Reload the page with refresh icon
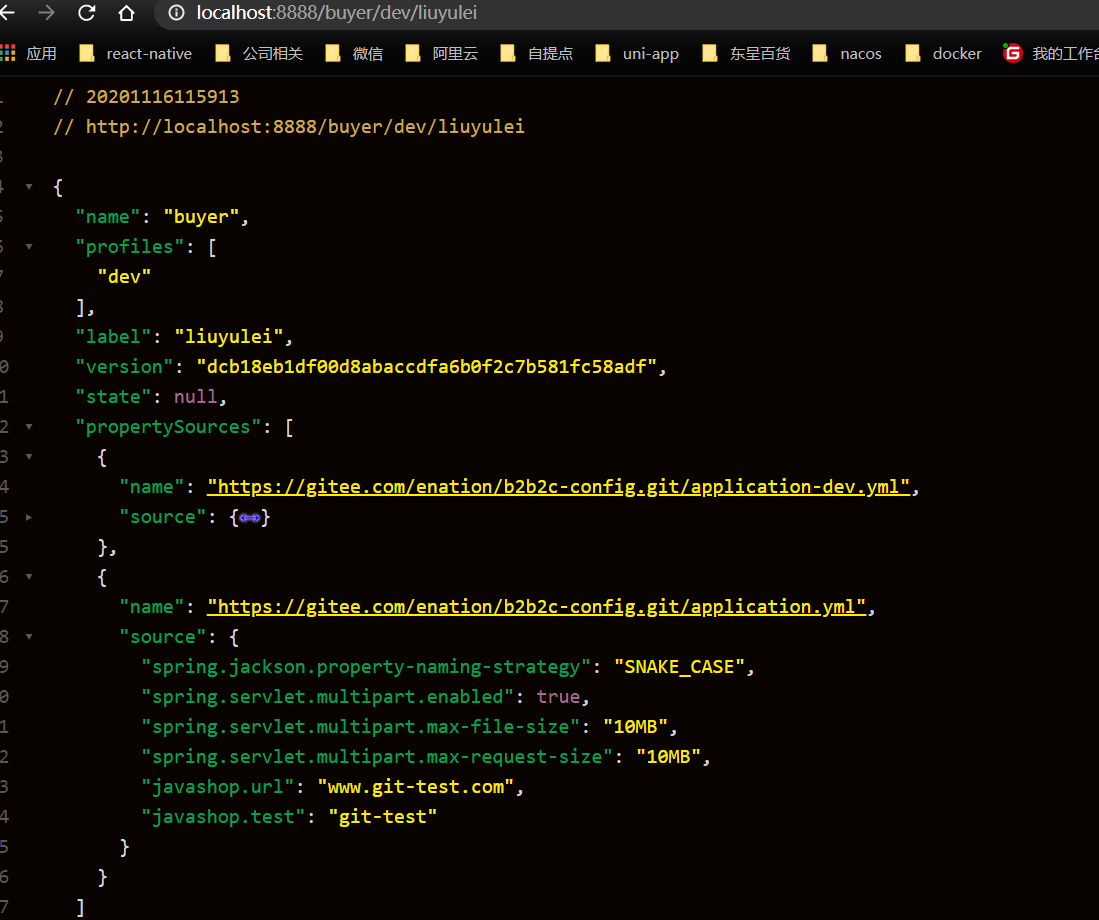The image size is (1099, 920). pos(86,13)
